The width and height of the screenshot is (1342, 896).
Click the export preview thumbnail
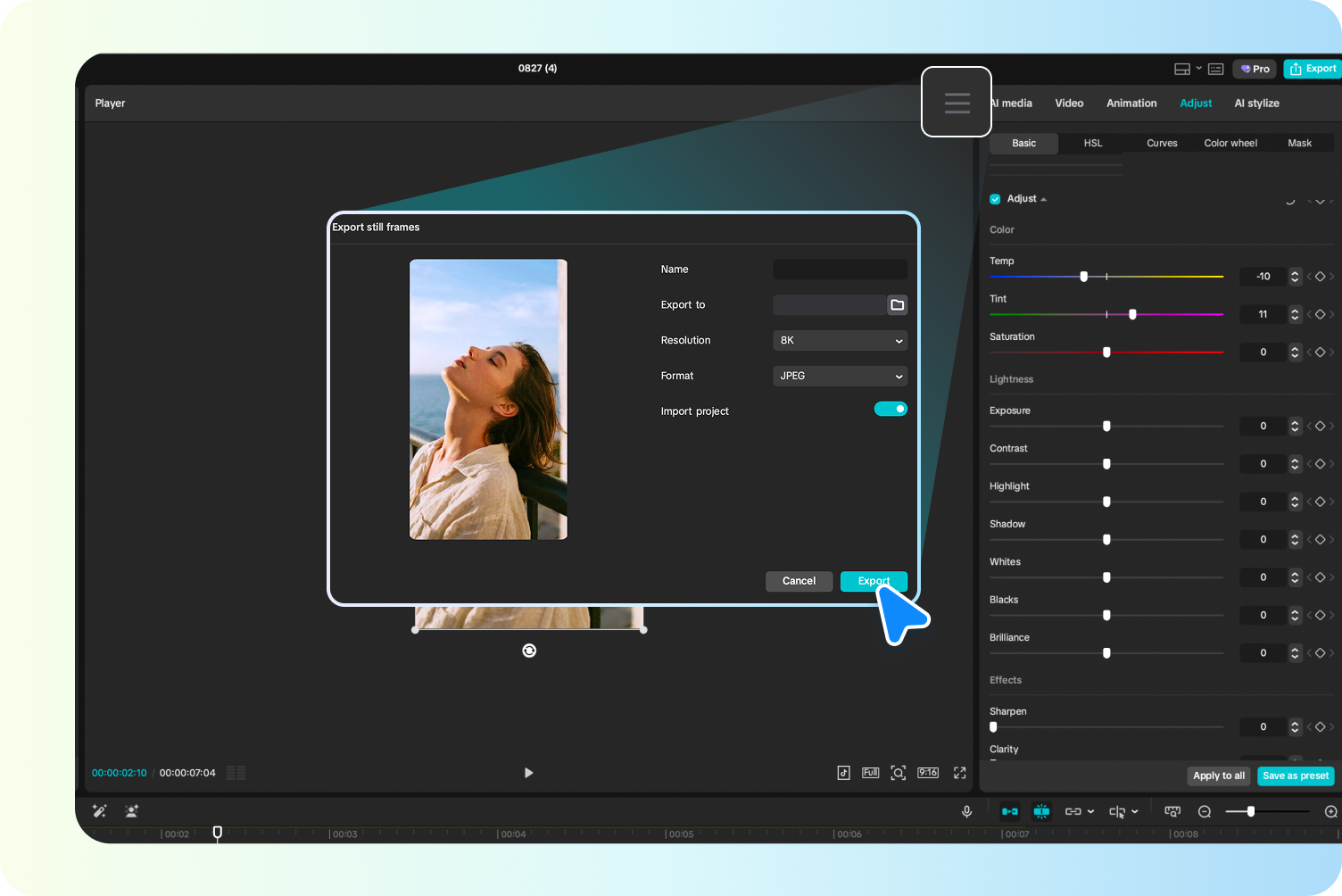click(488, 399)
